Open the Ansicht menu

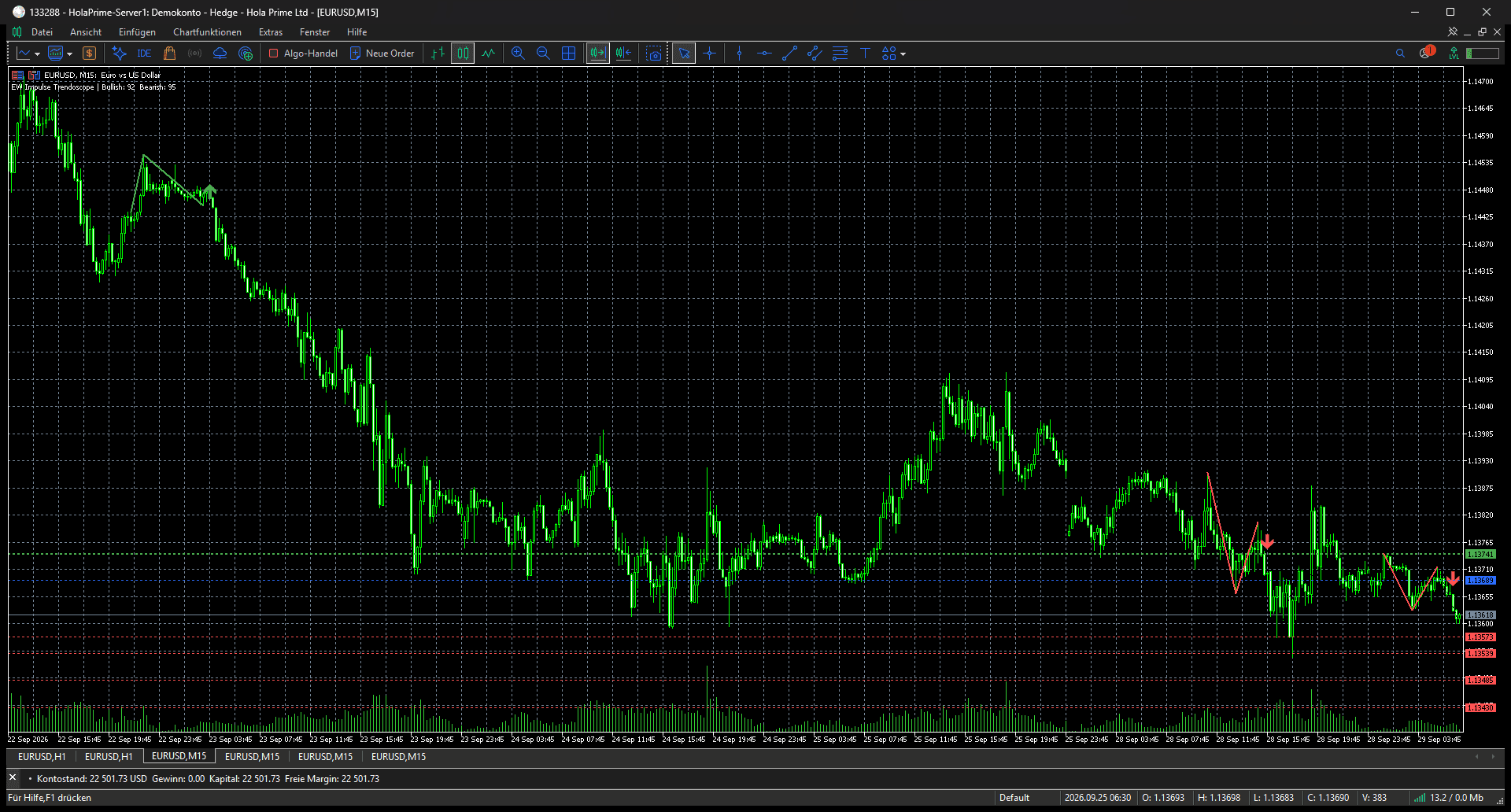pos(86,32)
